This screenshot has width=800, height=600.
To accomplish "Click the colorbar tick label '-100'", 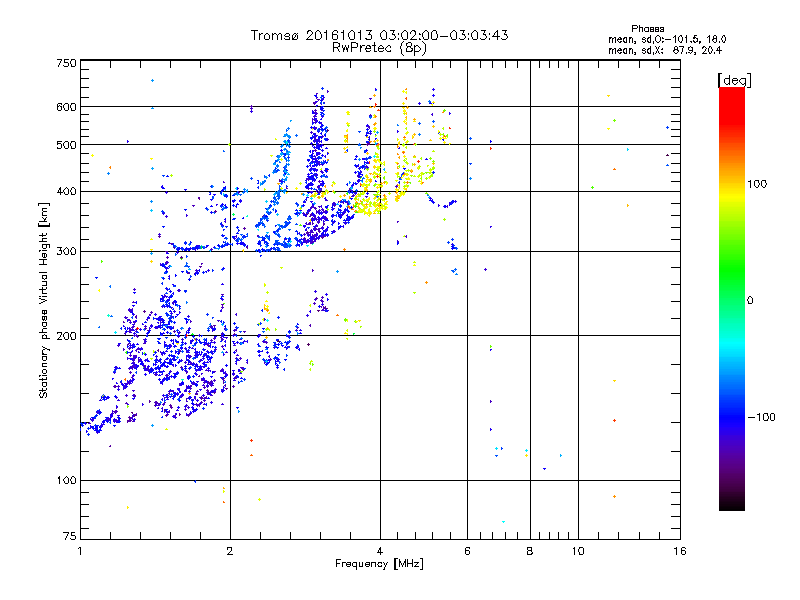I will pyautogui.click(x=761, y=417).
